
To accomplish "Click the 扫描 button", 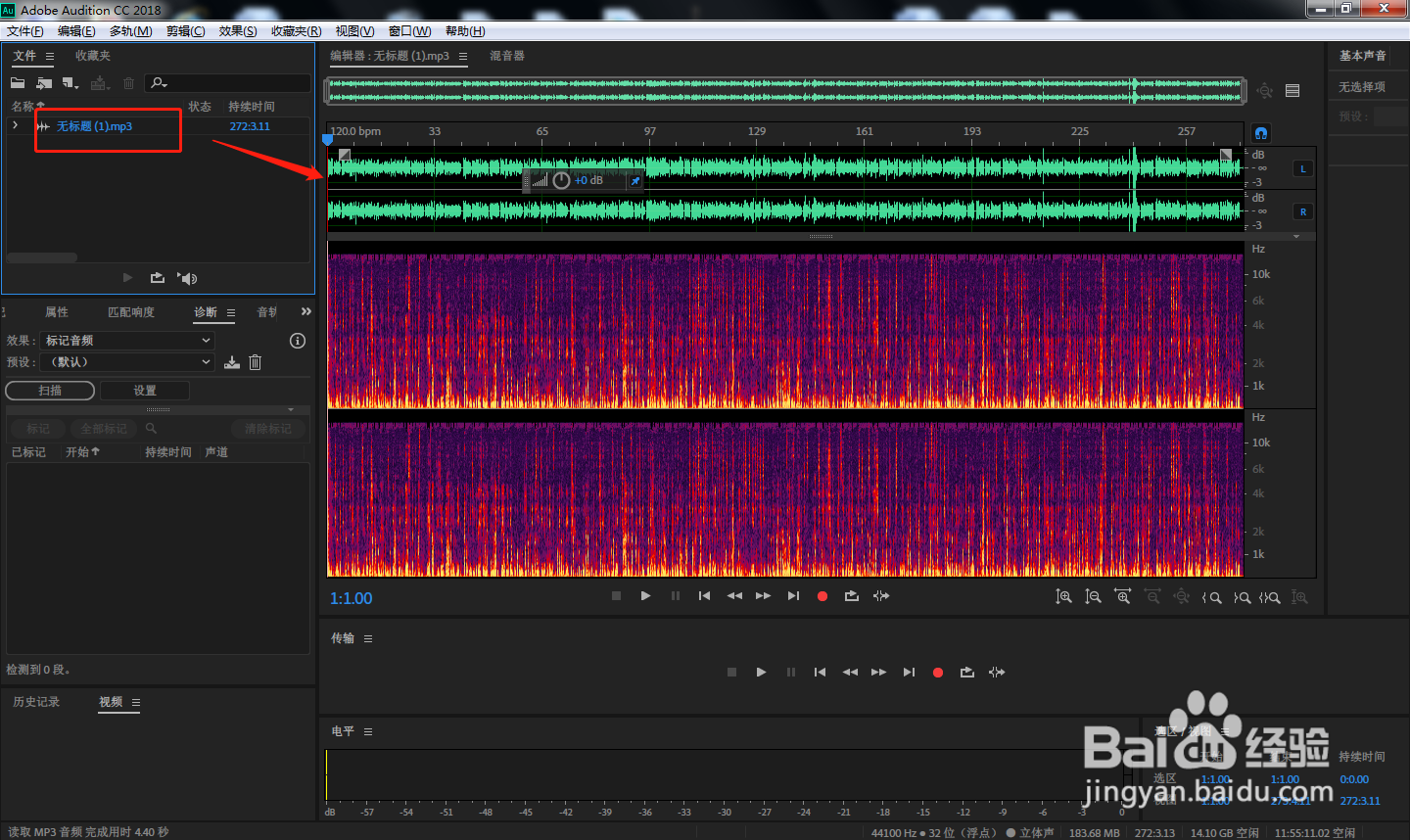I will [50, 391].
